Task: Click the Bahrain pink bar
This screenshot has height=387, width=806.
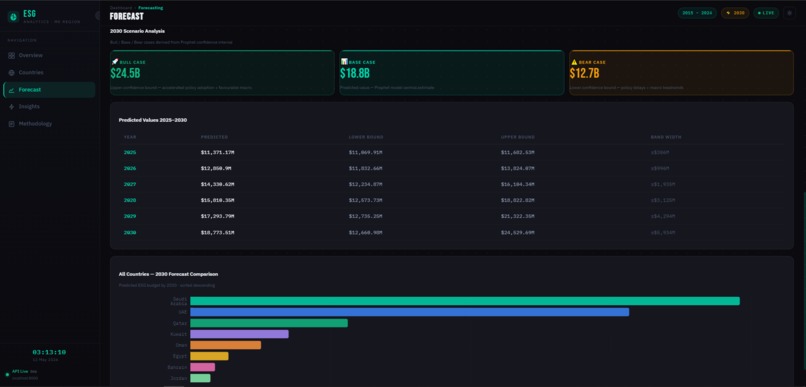Action: 203,367
